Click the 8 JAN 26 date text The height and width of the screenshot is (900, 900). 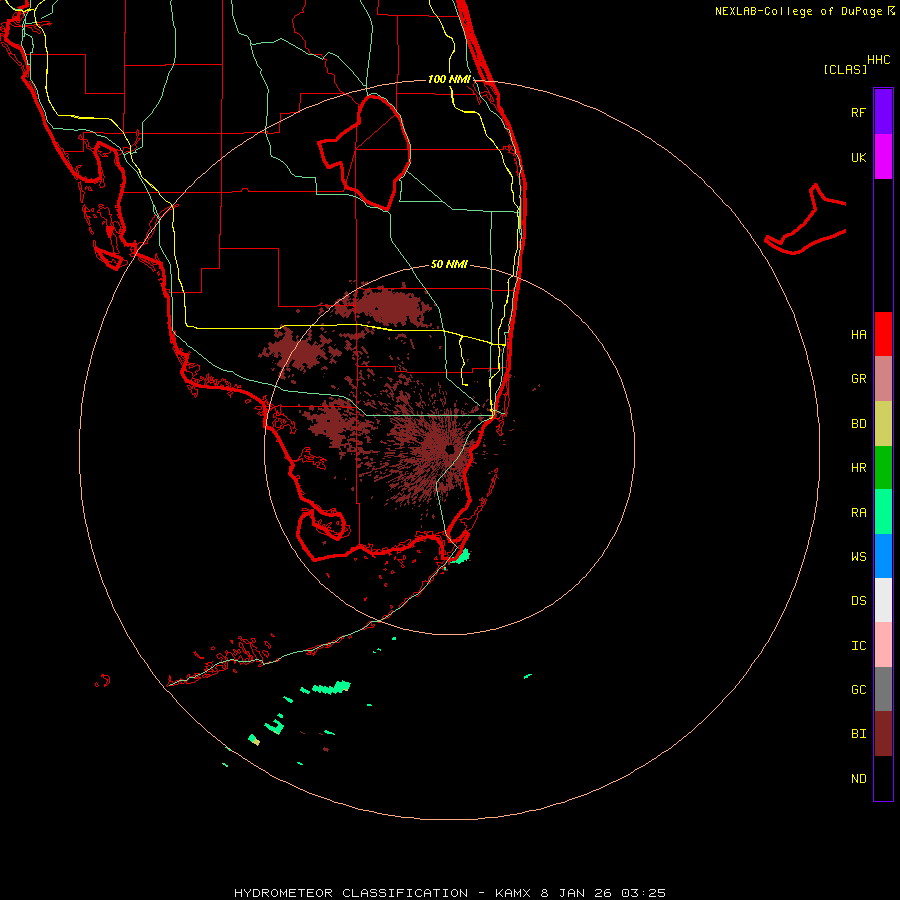(576, 893)
